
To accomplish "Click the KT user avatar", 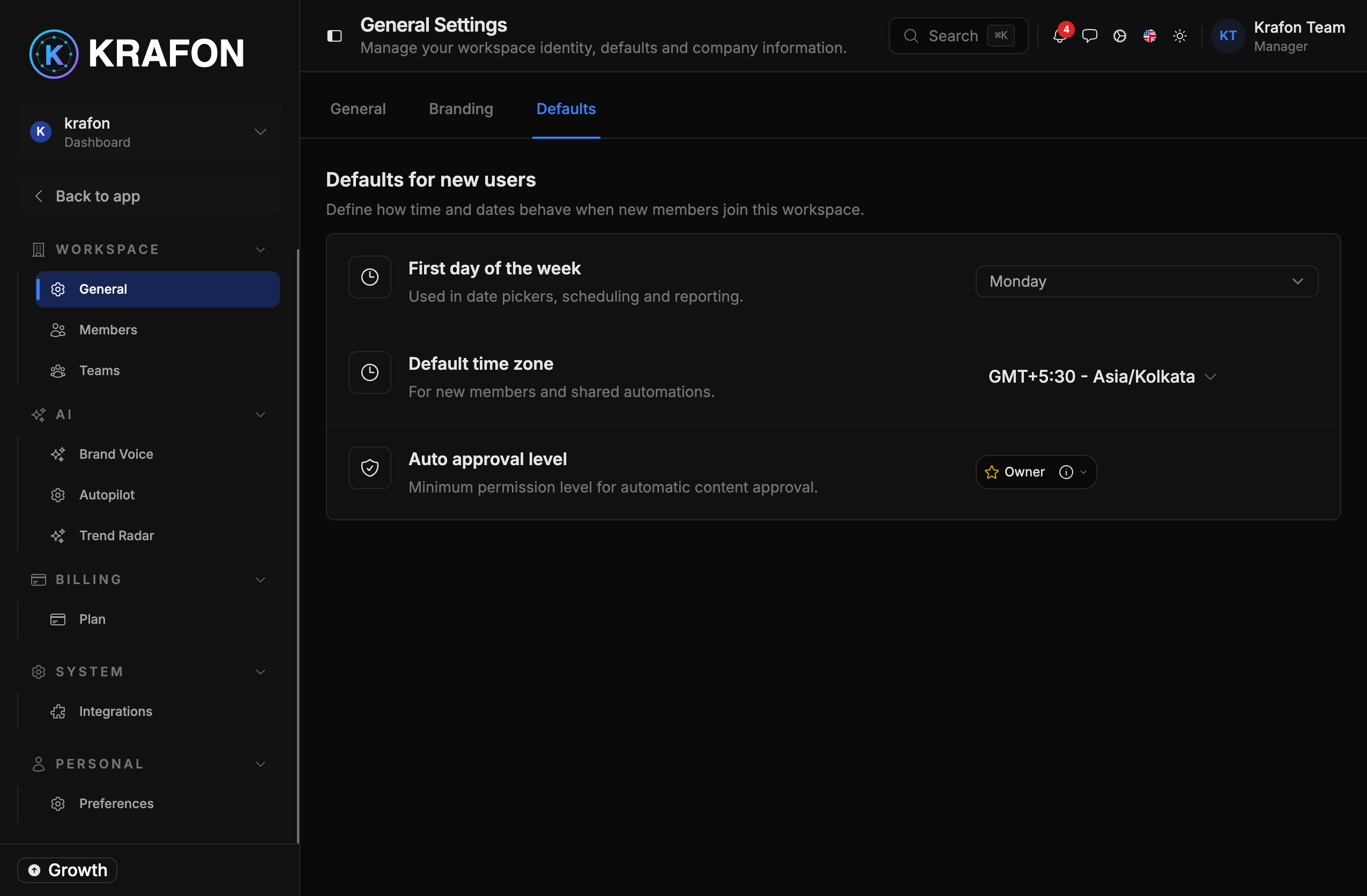I will coord(1228,36).
